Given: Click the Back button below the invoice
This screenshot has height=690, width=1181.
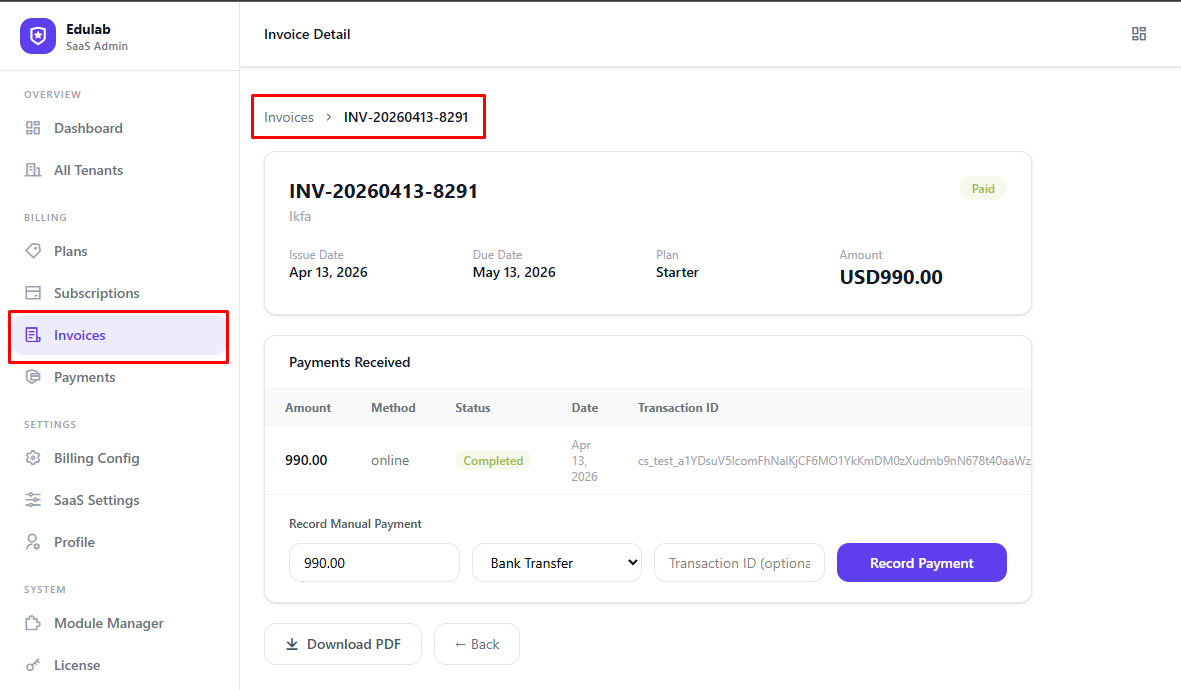Looking at the screenshot, I should click(476, 644).
